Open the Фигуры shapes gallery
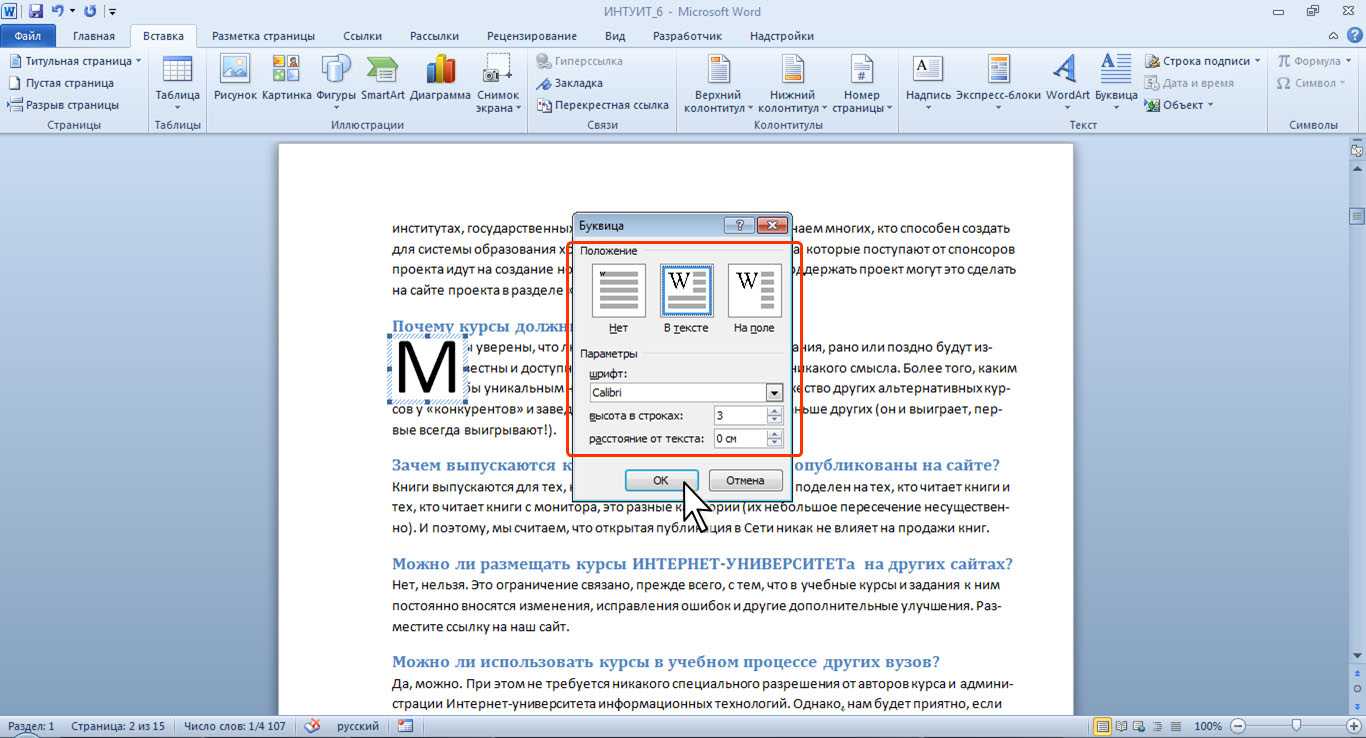 coord(336,82)
